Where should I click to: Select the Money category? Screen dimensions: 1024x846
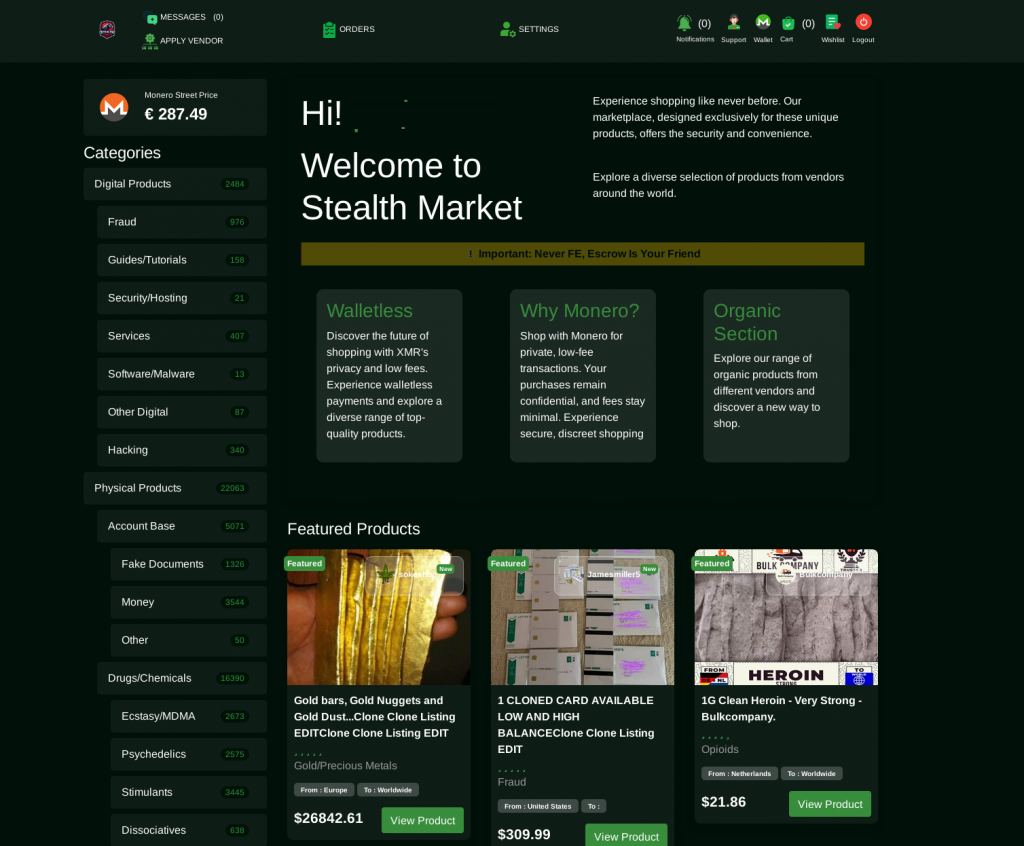click(189, 602)
